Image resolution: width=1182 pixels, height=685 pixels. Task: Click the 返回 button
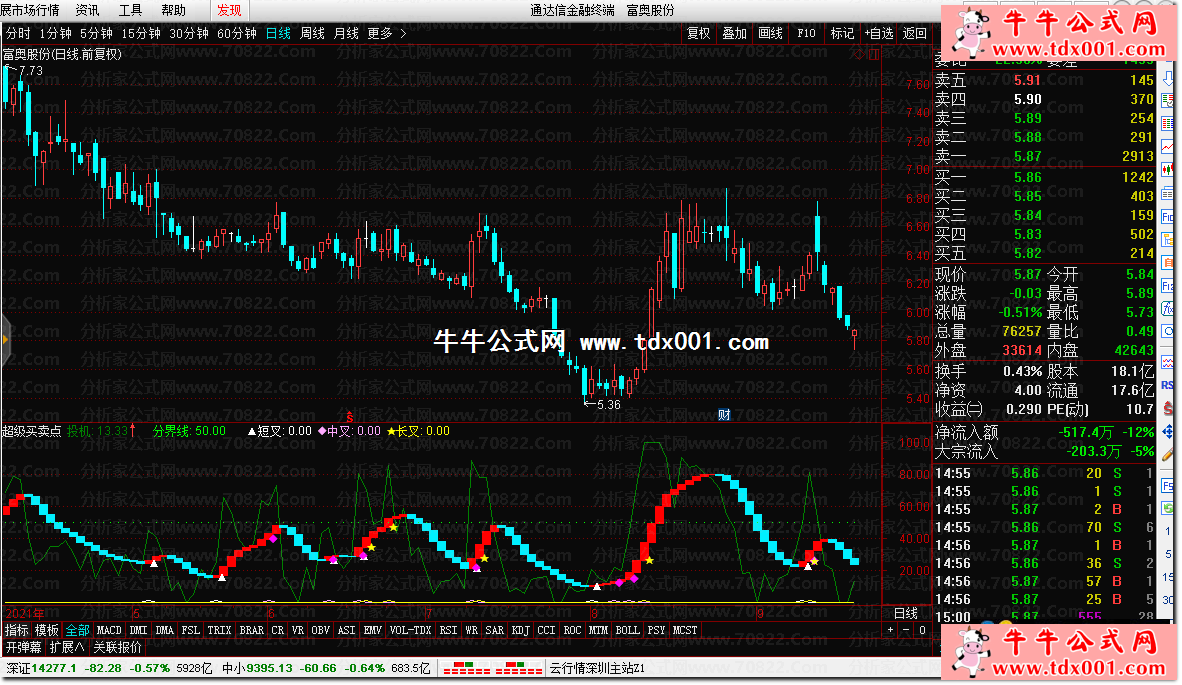coord(914,33)
